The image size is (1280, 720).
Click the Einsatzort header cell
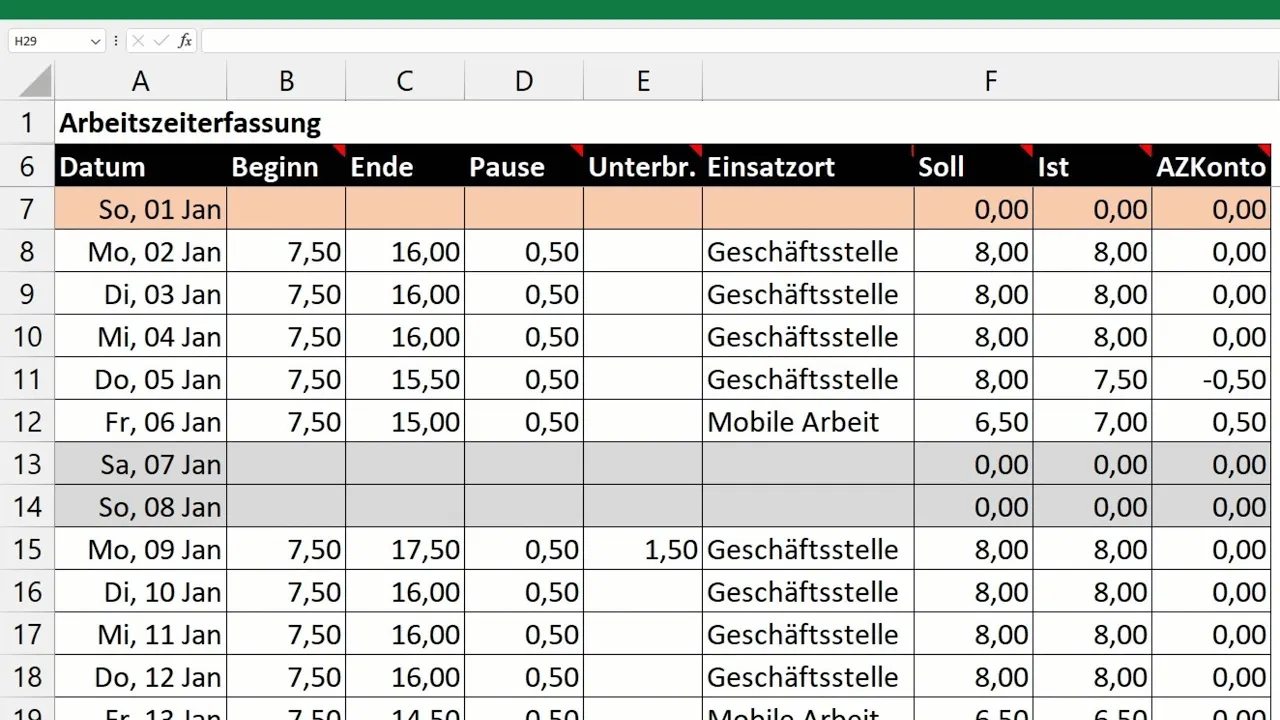tap(808, 166)
